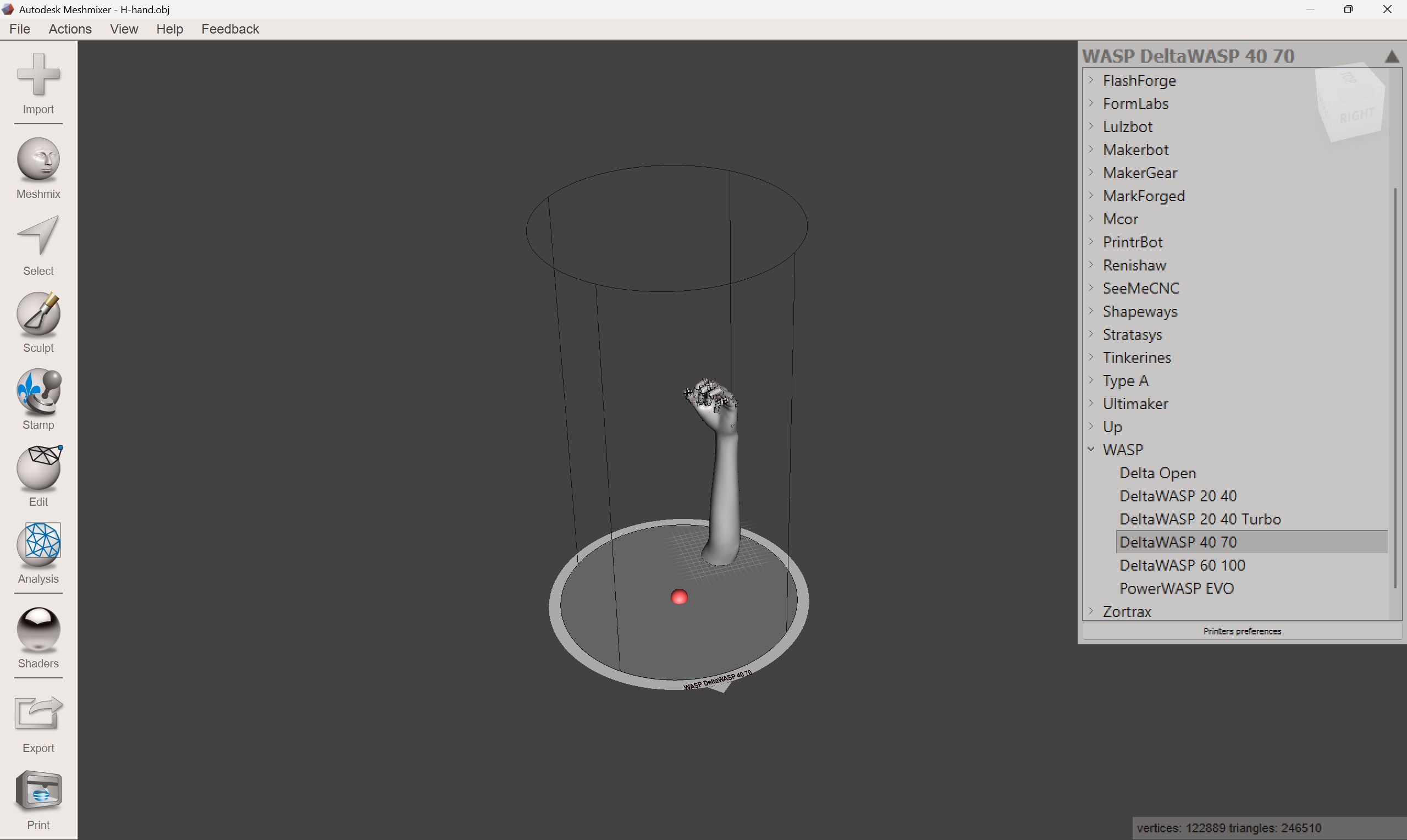Click the Meshmixer app icon in title bar
The image size is (1407, 840).
coord(8,9)
